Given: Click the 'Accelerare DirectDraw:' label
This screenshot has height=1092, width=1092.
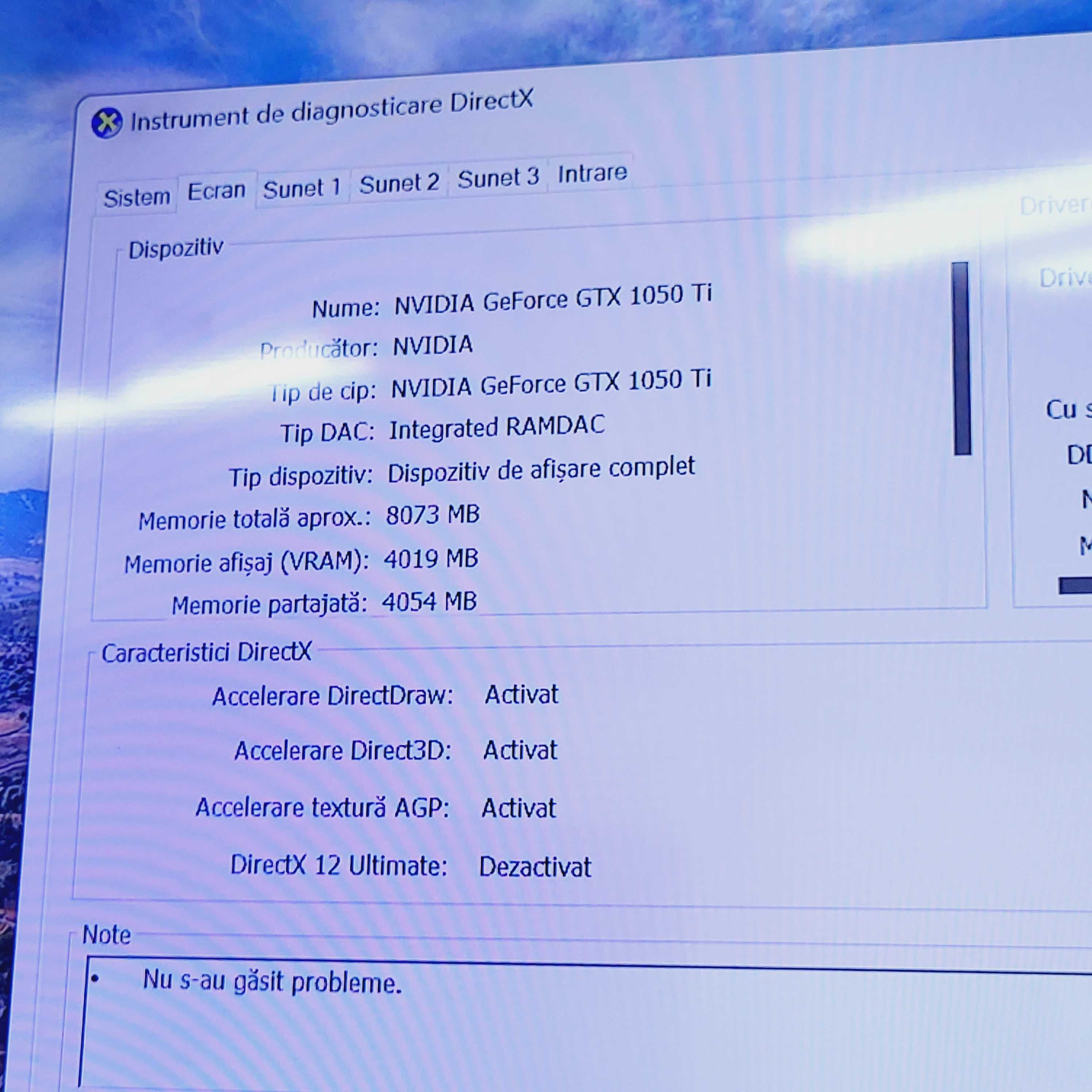Looking at the screenshot, I should (333, 696).
